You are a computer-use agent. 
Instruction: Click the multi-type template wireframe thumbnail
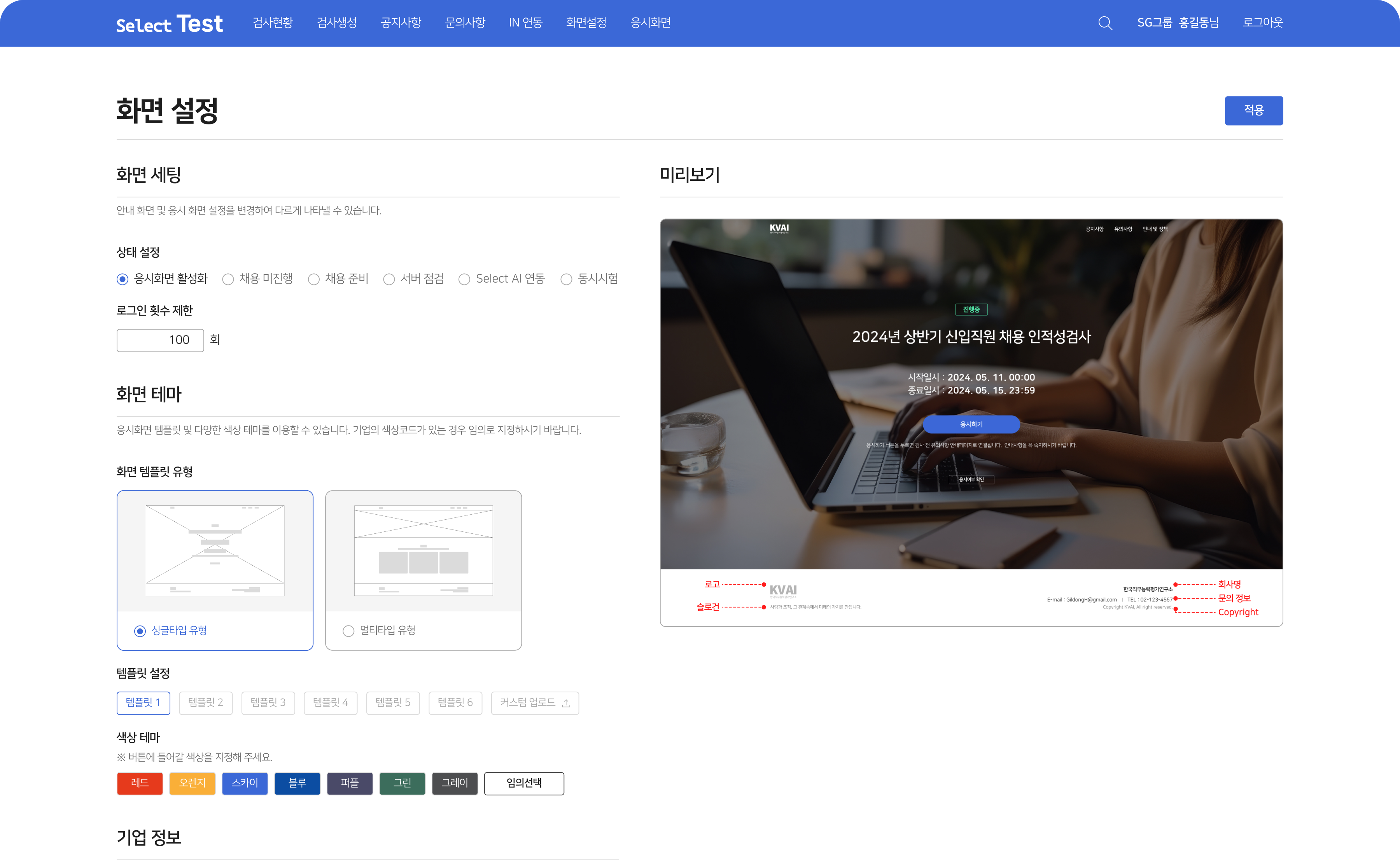(423, 550)
